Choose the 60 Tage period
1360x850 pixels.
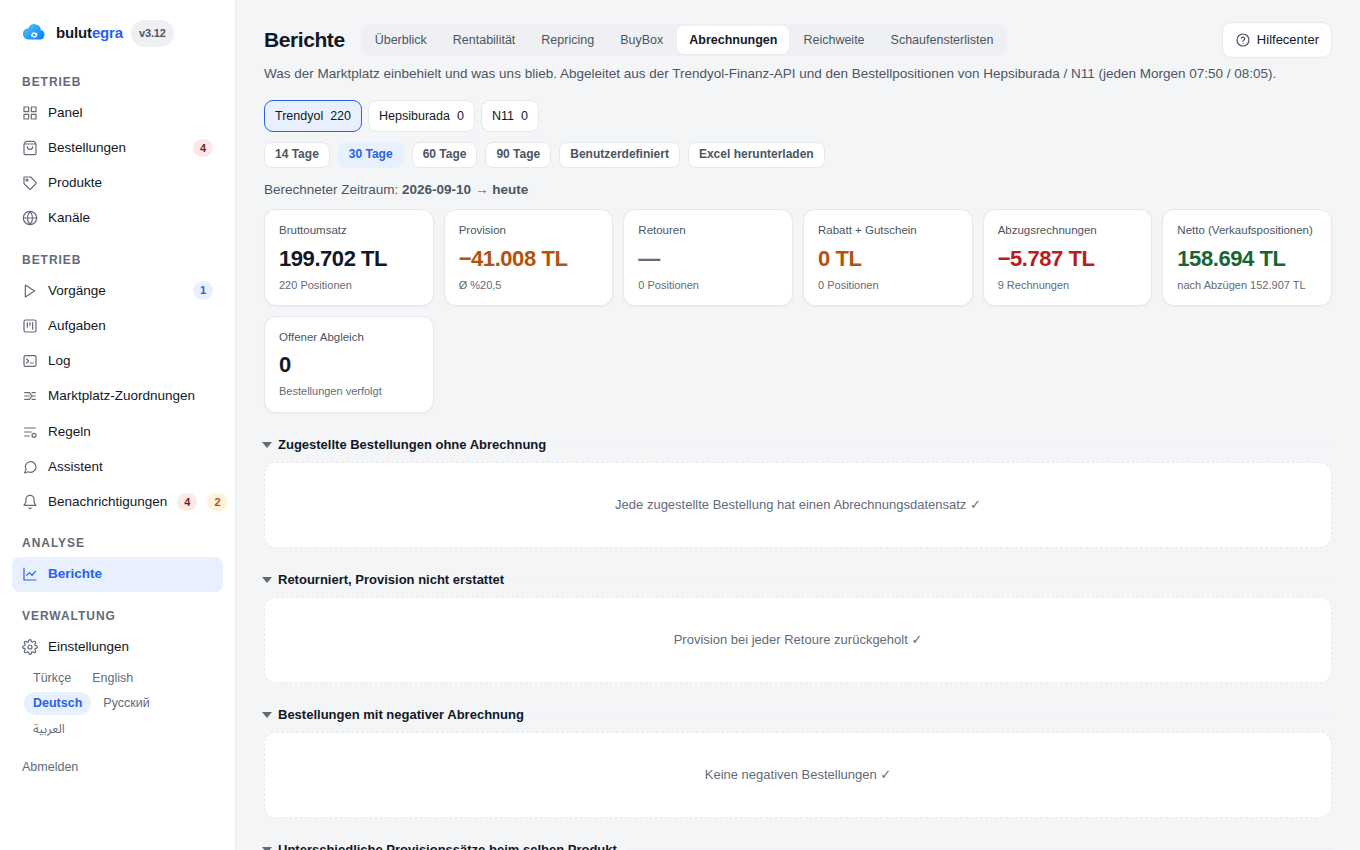[x=445, y=154]
